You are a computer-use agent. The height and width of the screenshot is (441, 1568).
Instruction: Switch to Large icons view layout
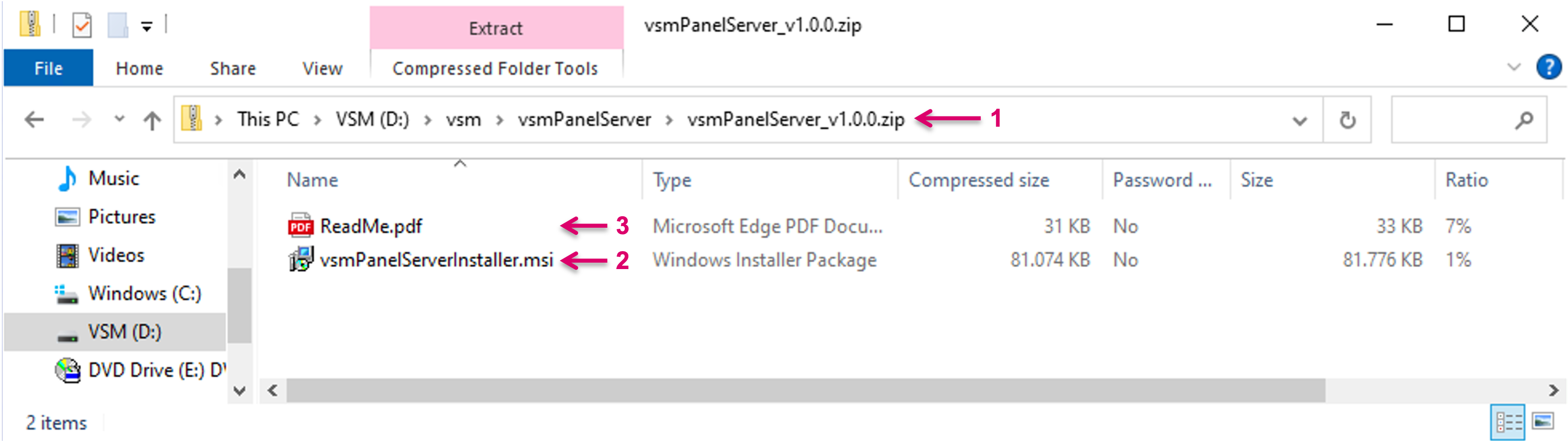(1543, 421)
